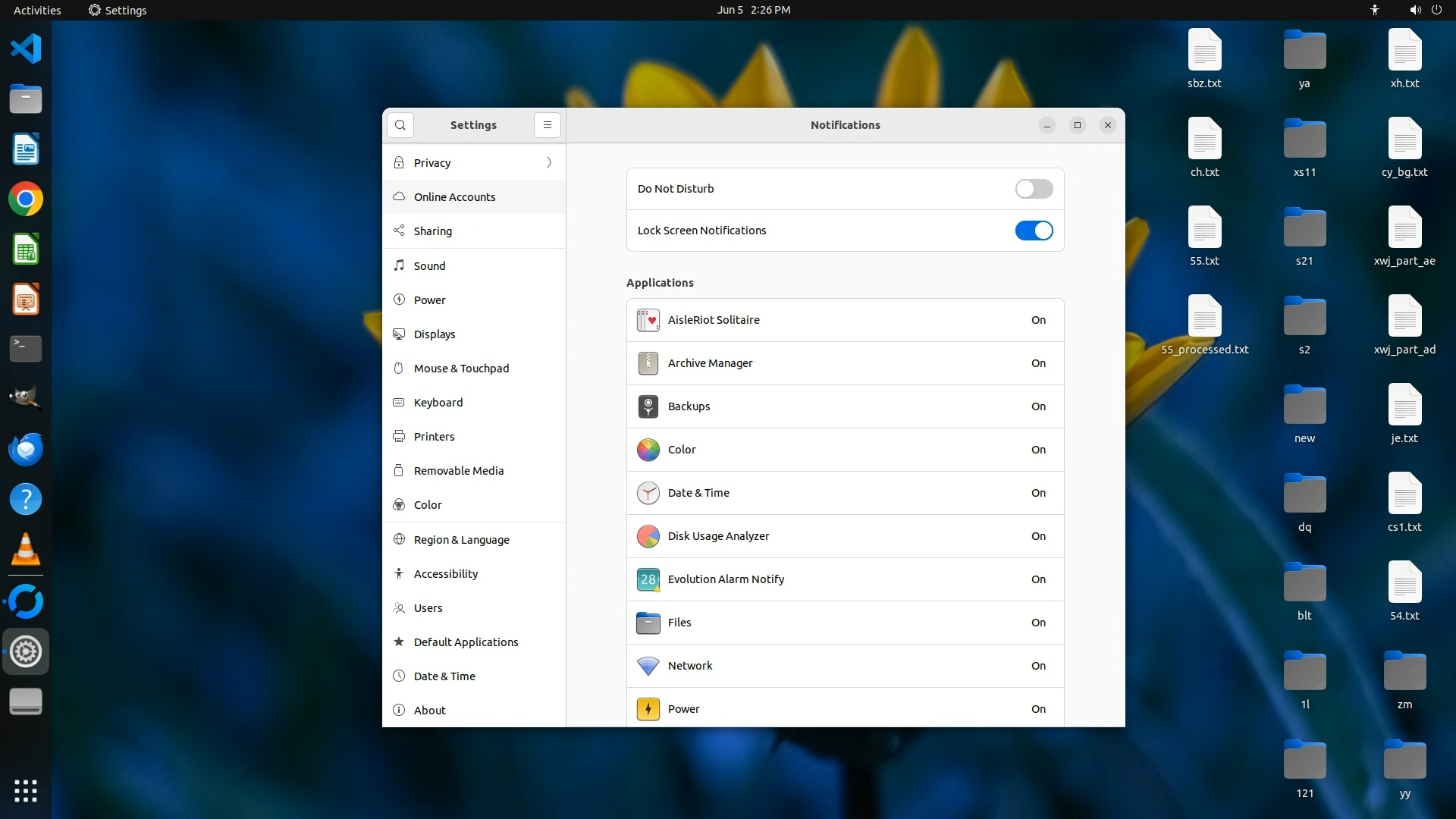Click the Sound music note sidebar icon
The height and width of the screenshot is (819, 1456).
pos(399,265)
